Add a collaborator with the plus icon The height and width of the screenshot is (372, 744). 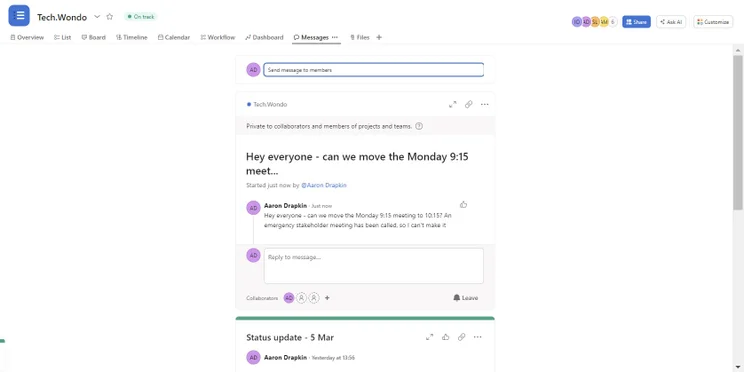pos(327,298)
